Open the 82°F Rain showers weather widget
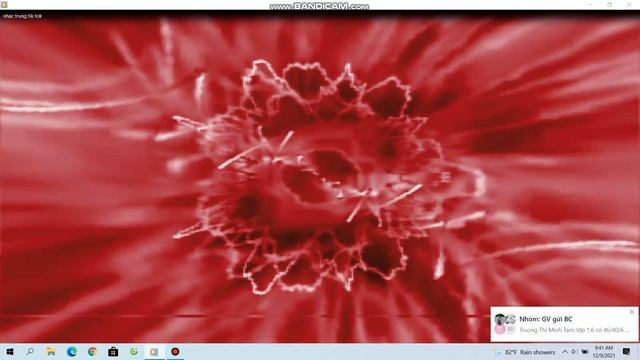Image resolution: width=640 pixels, height=360 pixels. [525, 352]
